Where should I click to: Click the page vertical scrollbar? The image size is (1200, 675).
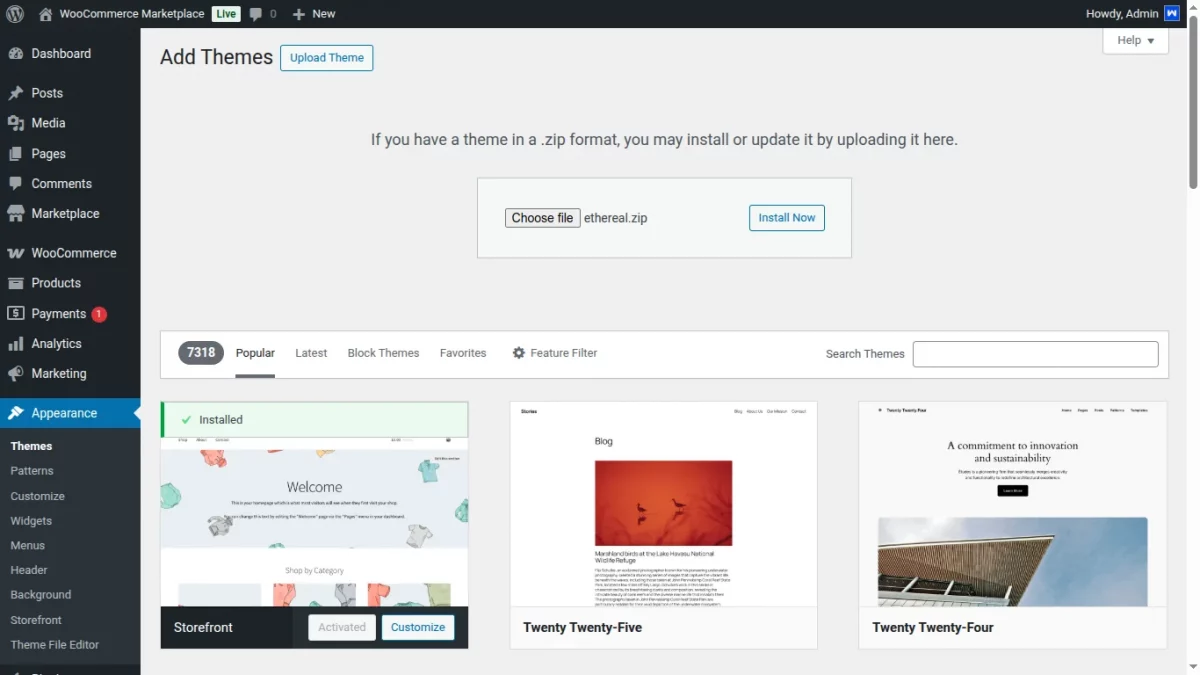[1193, 100]
